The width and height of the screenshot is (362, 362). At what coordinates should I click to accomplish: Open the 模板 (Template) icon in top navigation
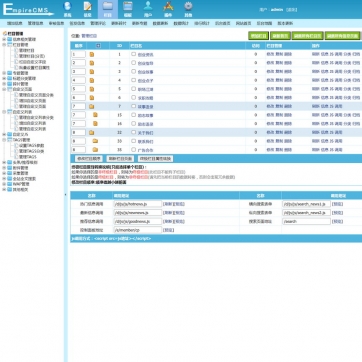pos(128,9)
